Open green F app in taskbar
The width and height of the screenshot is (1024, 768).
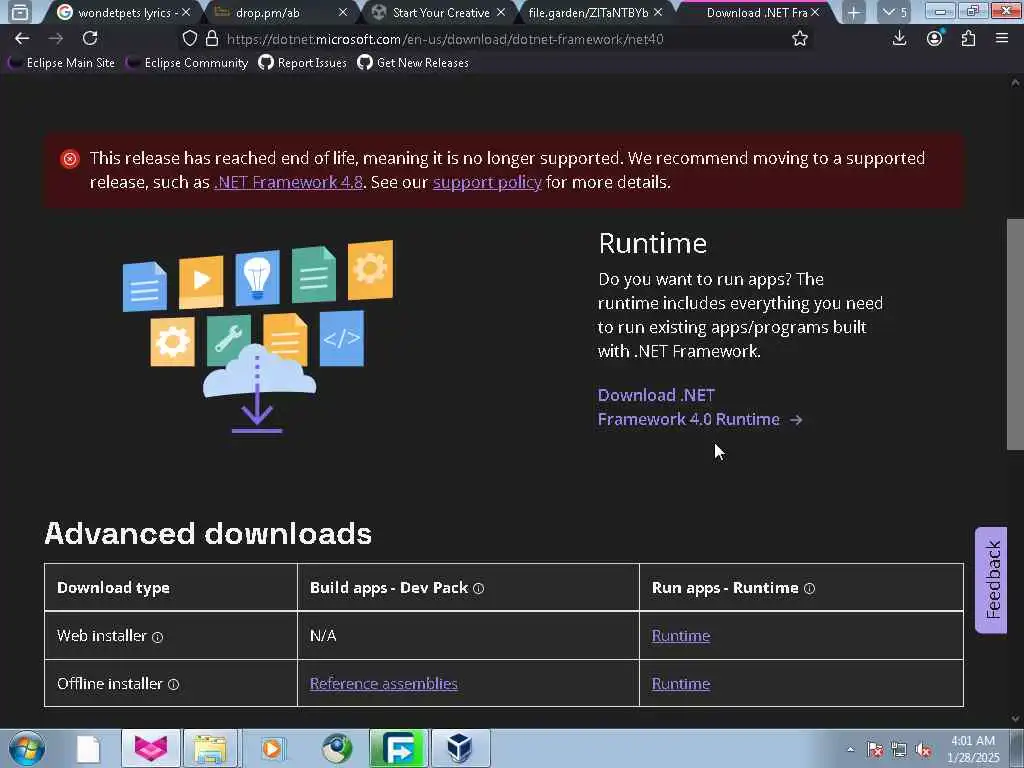tap(399, 748)
